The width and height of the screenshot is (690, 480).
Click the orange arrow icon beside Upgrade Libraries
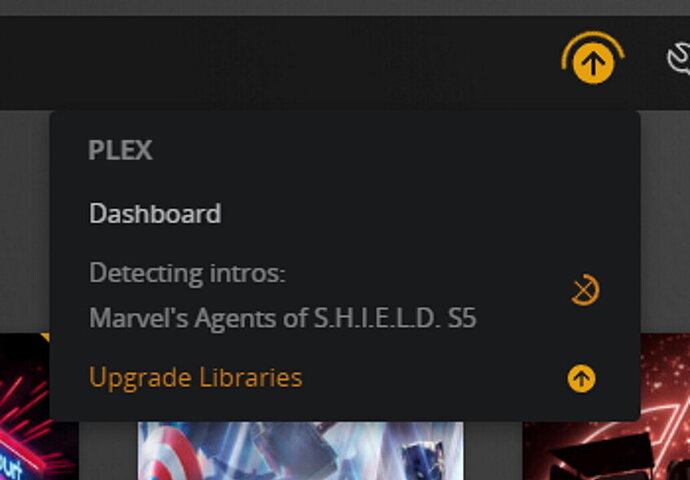coord(581,378)
